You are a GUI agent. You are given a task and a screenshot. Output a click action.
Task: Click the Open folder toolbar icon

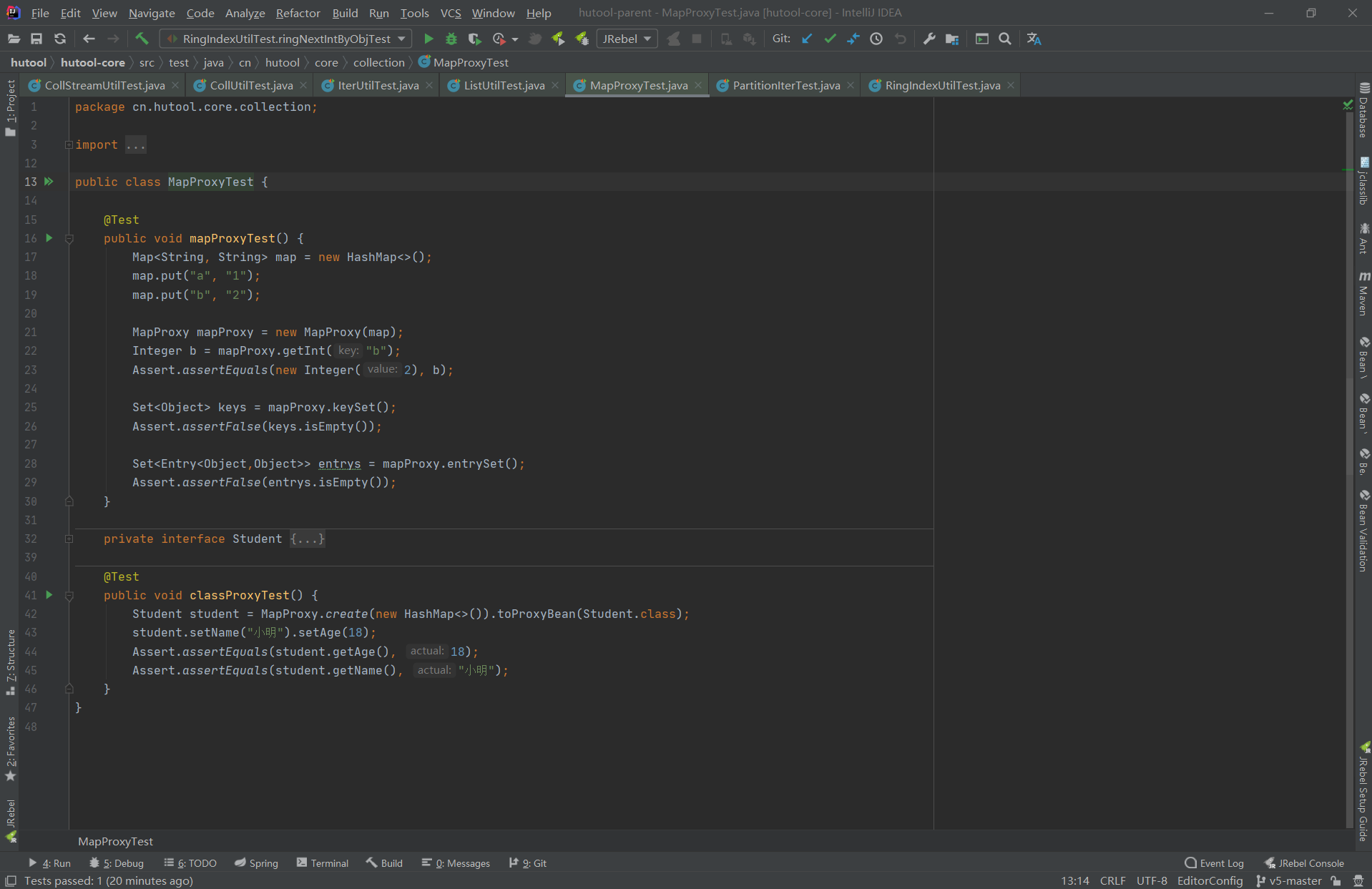pos(14,39)
